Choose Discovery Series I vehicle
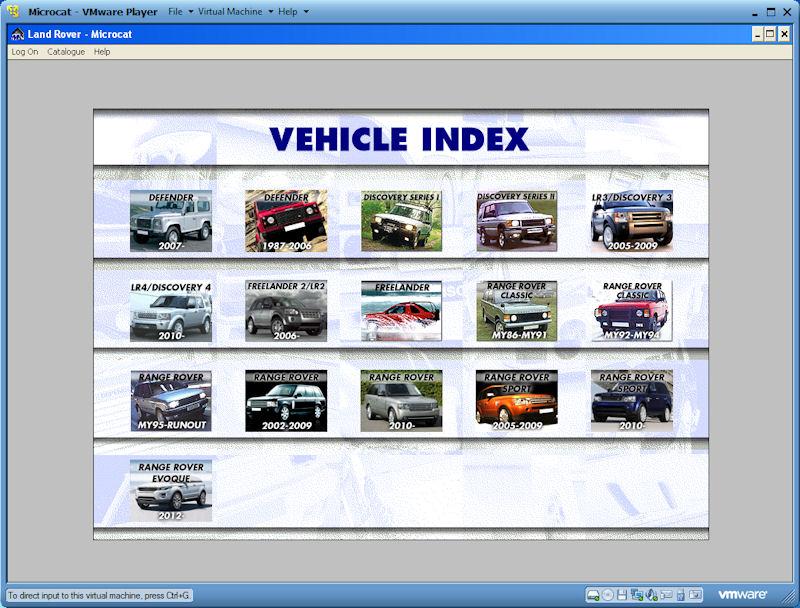This screenshot has height=608, width=800. tap(401, 221)
